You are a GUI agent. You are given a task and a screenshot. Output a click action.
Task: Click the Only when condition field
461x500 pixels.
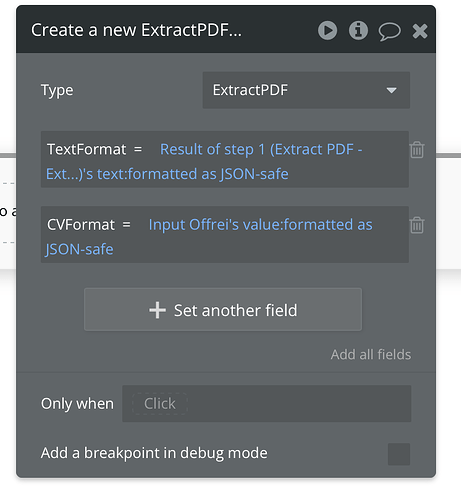click(266, 404)
